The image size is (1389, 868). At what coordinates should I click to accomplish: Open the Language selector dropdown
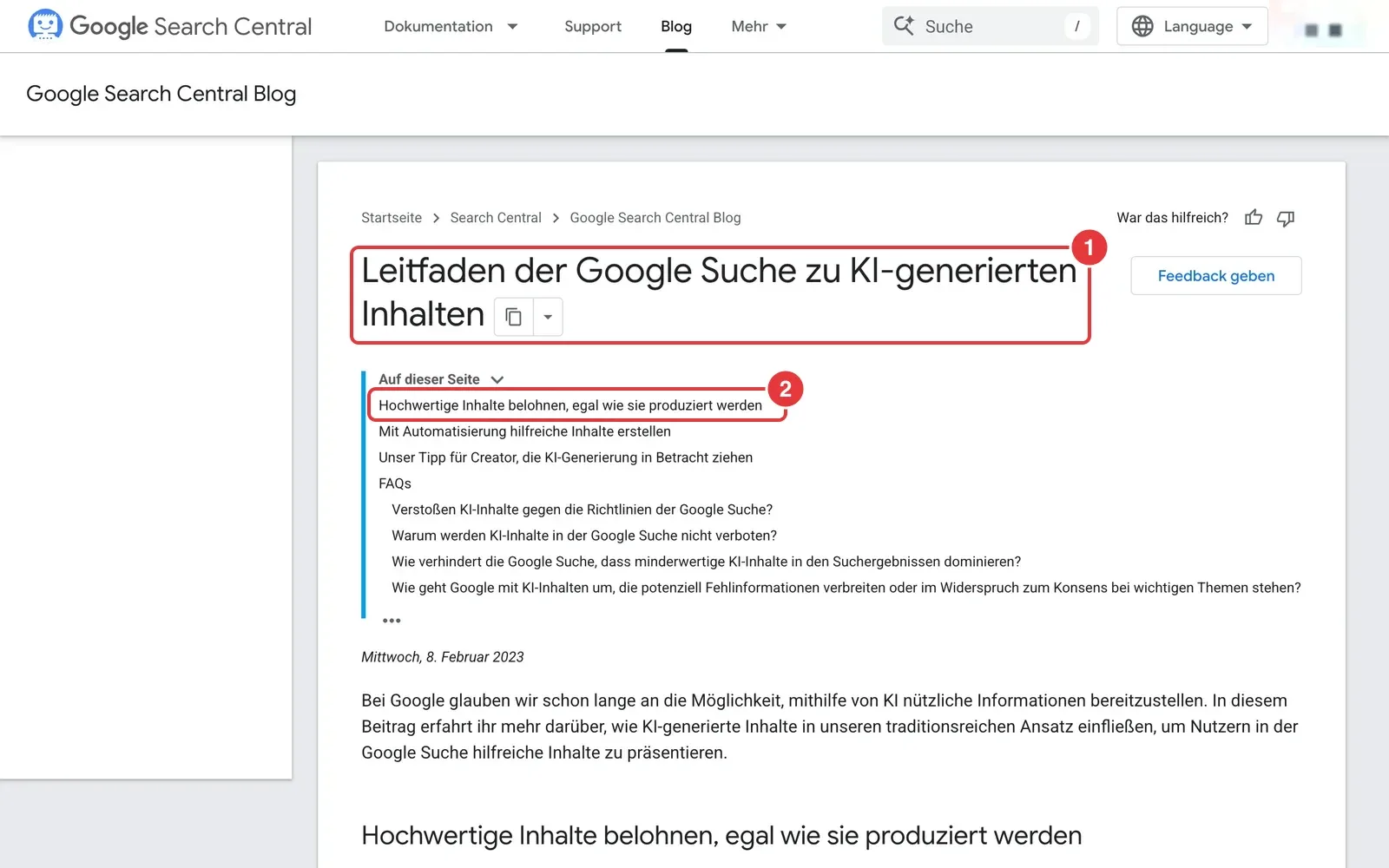1192,26
